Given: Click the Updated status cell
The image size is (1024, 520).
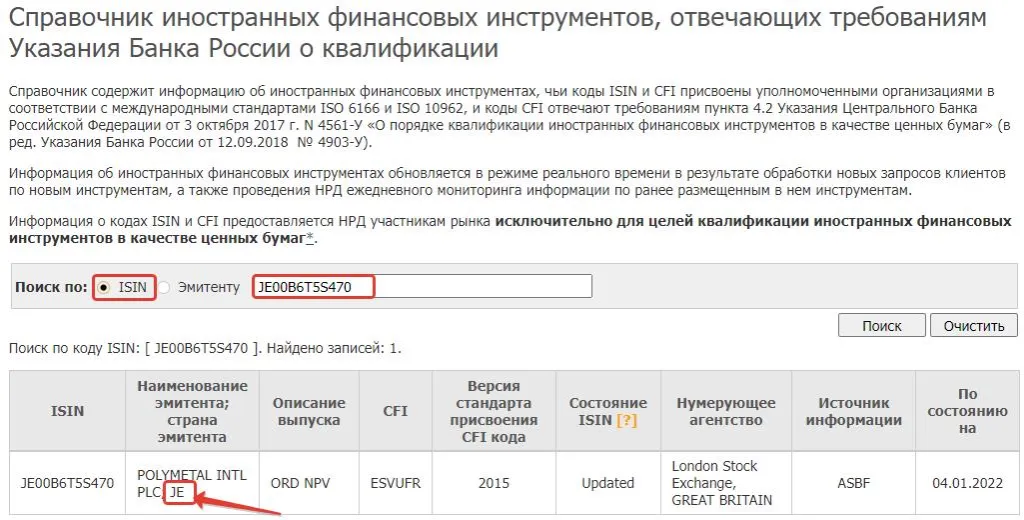Looking at the screenshot, I should click(x=608, y=483).
